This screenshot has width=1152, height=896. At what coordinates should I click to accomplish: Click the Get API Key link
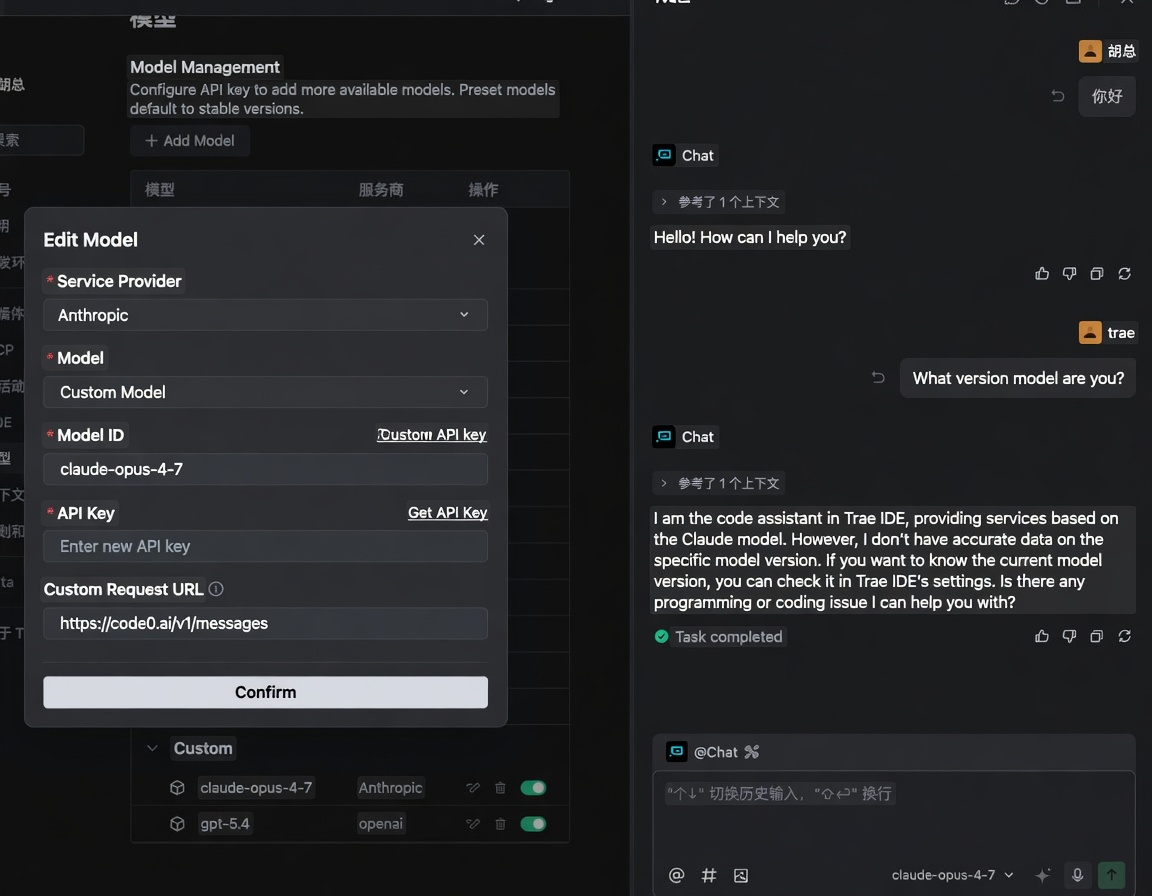(x=447, y=513)
